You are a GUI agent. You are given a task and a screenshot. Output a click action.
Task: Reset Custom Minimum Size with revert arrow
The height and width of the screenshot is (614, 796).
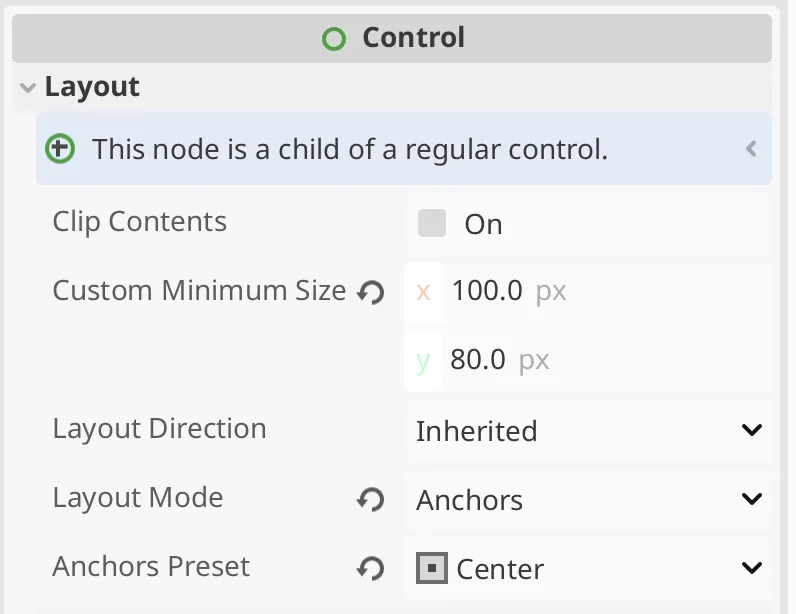[371, 293]
